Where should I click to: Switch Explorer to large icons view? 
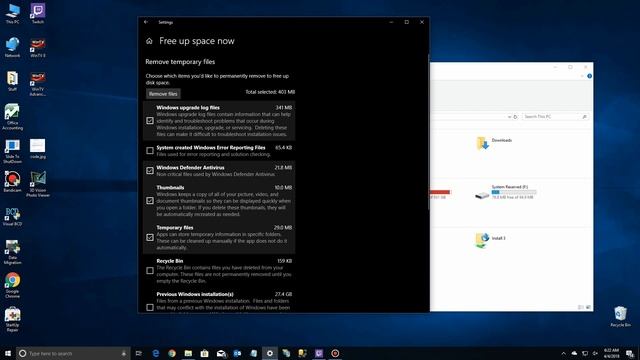click(x=588, y=307)
